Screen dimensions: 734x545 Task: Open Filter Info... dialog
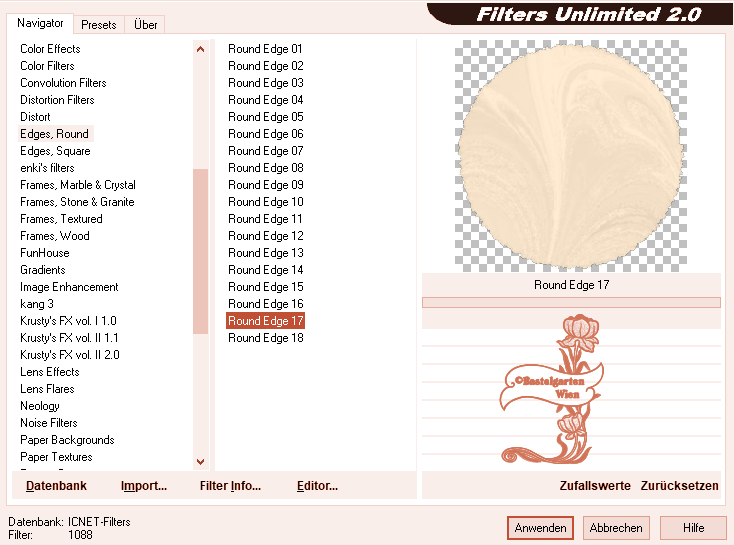(x=230, y=486)
